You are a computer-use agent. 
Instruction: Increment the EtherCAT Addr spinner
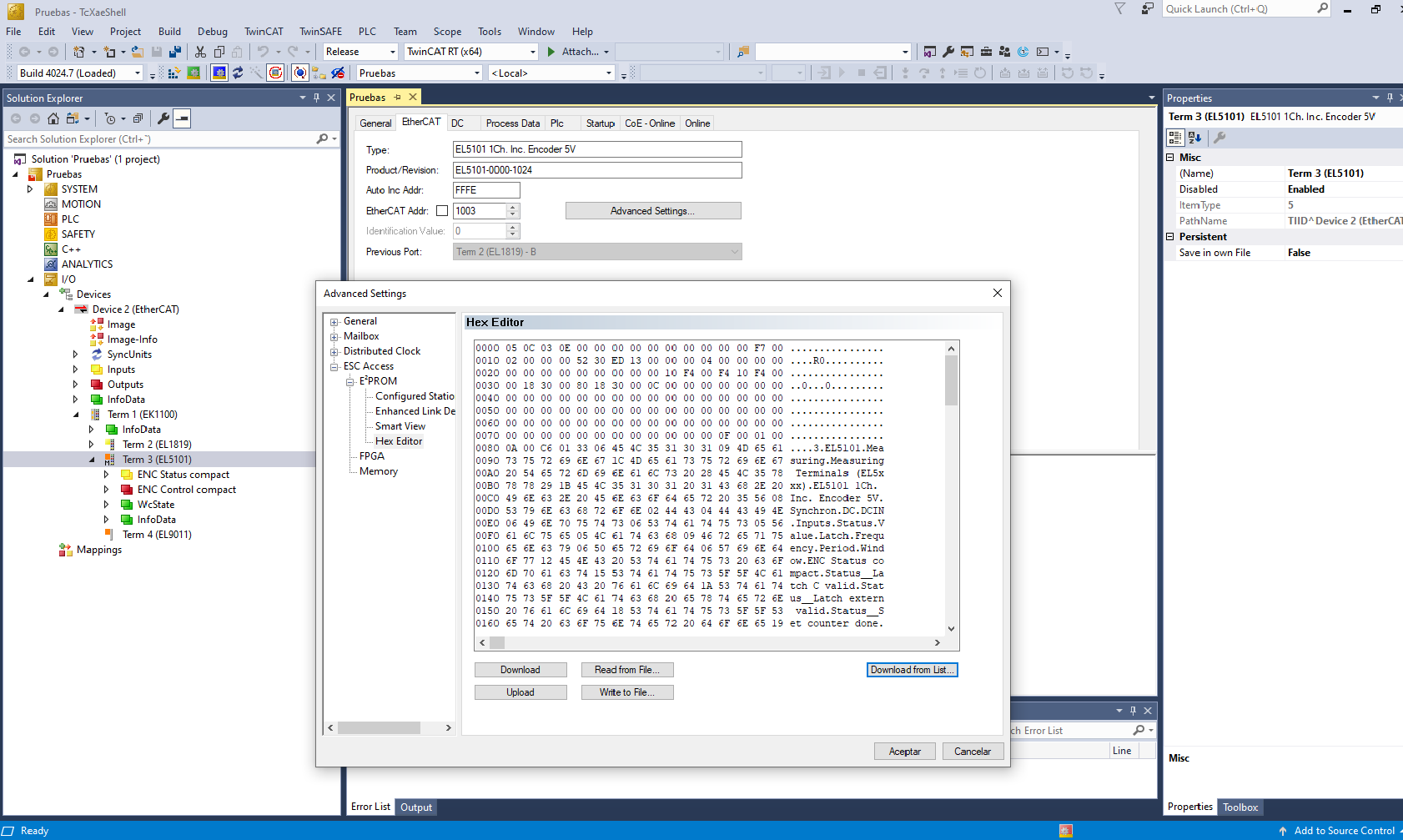pyautogui.click(x=514, y=207)
